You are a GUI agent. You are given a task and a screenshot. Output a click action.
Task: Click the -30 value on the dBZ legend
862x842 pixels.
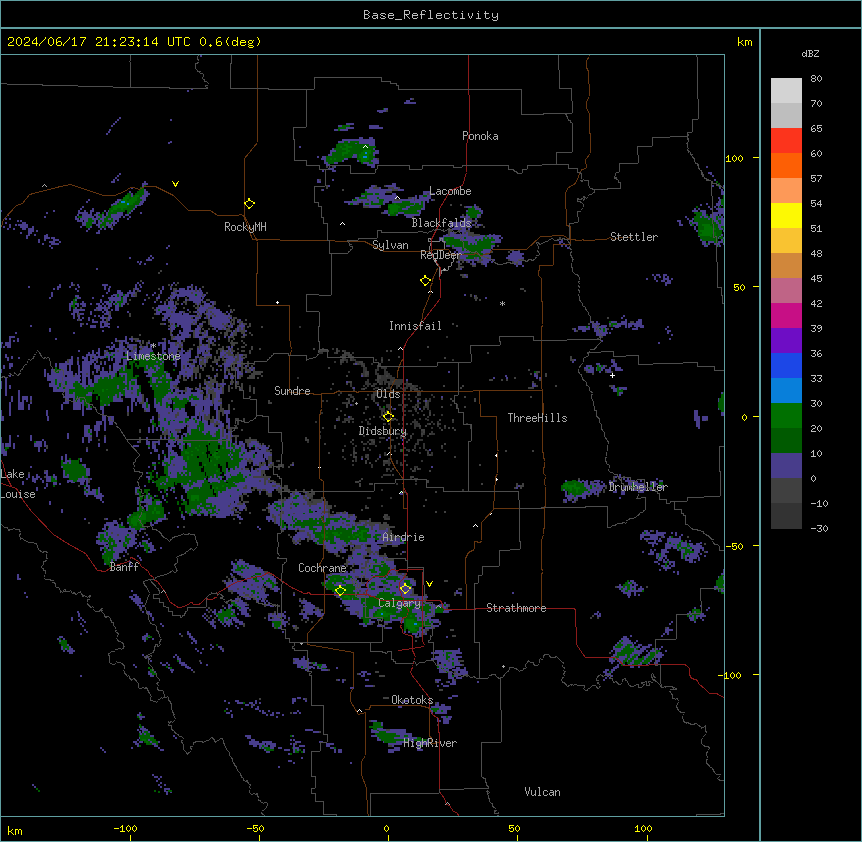pos(819,528)
